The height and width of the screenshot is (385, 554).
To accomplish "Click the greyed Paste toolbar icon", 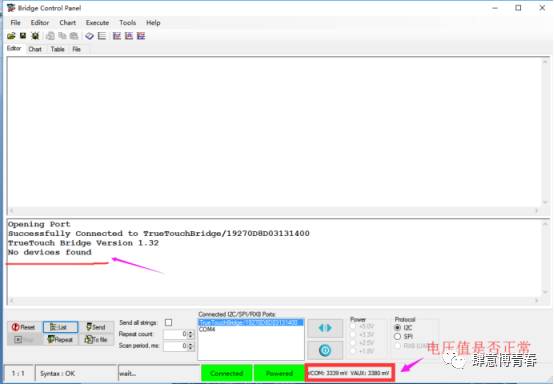I will pyautogui.click(x=73, y=36).
